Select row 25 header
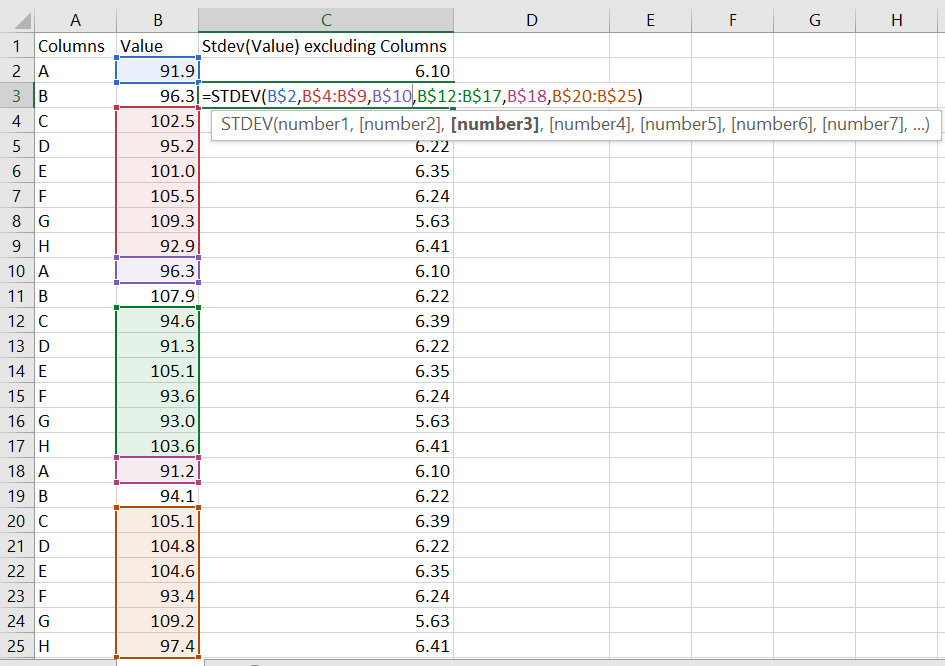Viewport: 945px width, 666px height. (16, 646)
